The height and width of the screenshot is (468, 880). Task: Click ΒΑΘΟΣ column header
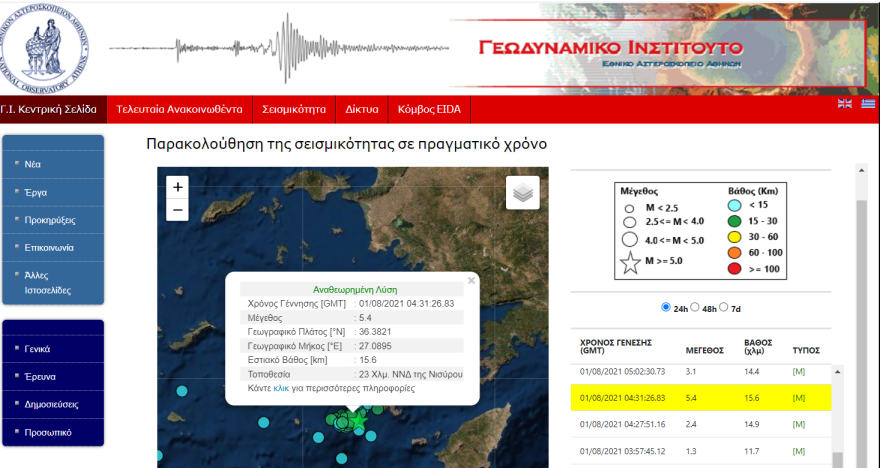(758, 346)
